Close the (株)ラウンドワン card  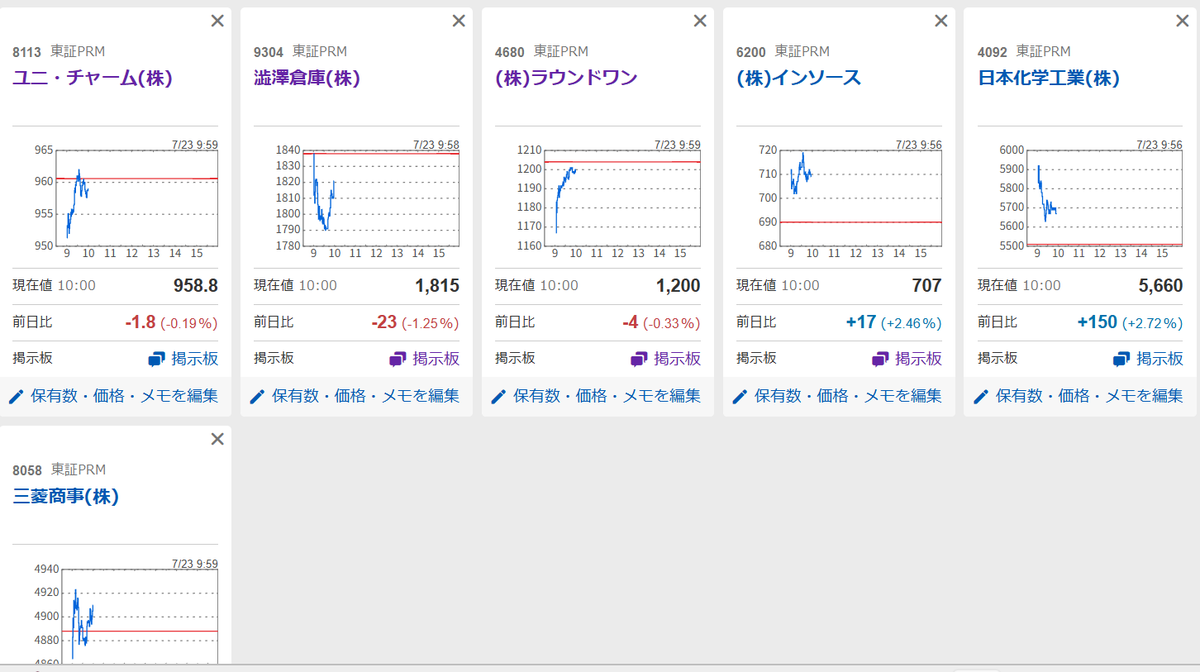(x=700, y=21)
